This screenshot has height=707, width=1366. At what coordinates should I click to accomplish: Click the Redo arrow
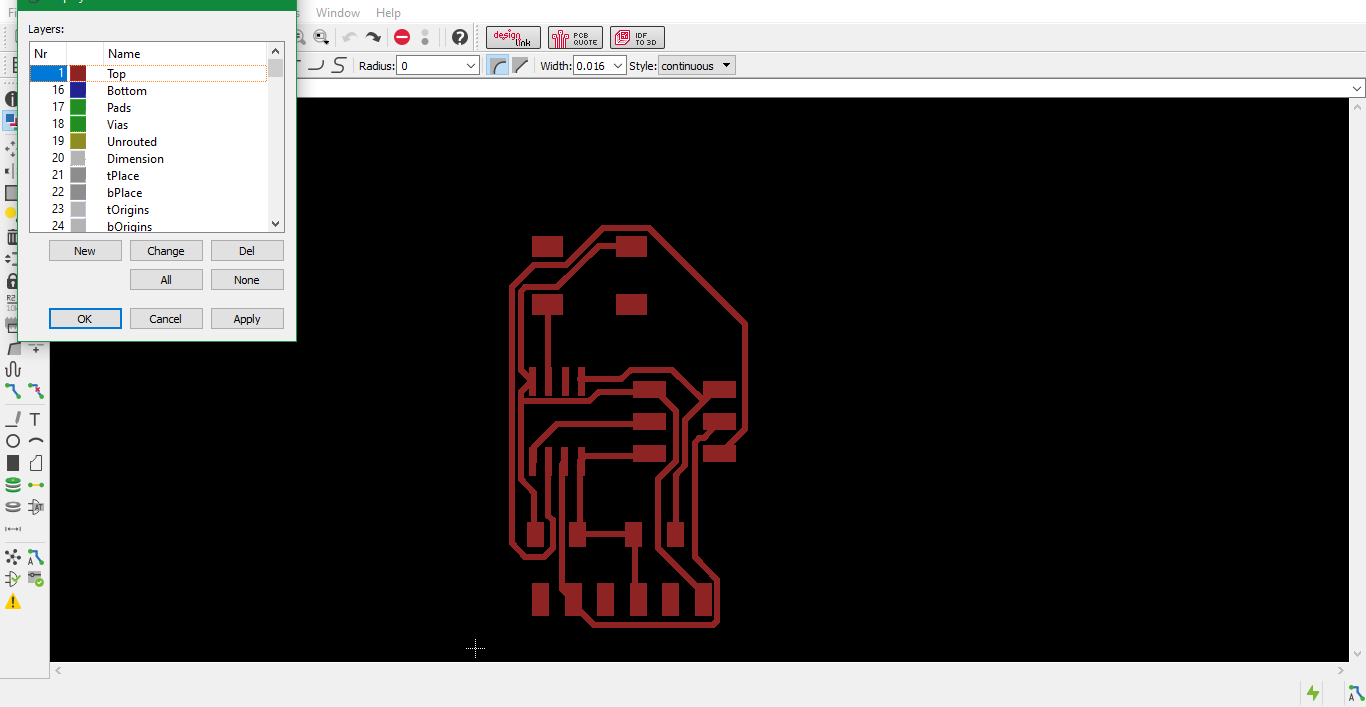pyautogui.click(x=373, y=37)
